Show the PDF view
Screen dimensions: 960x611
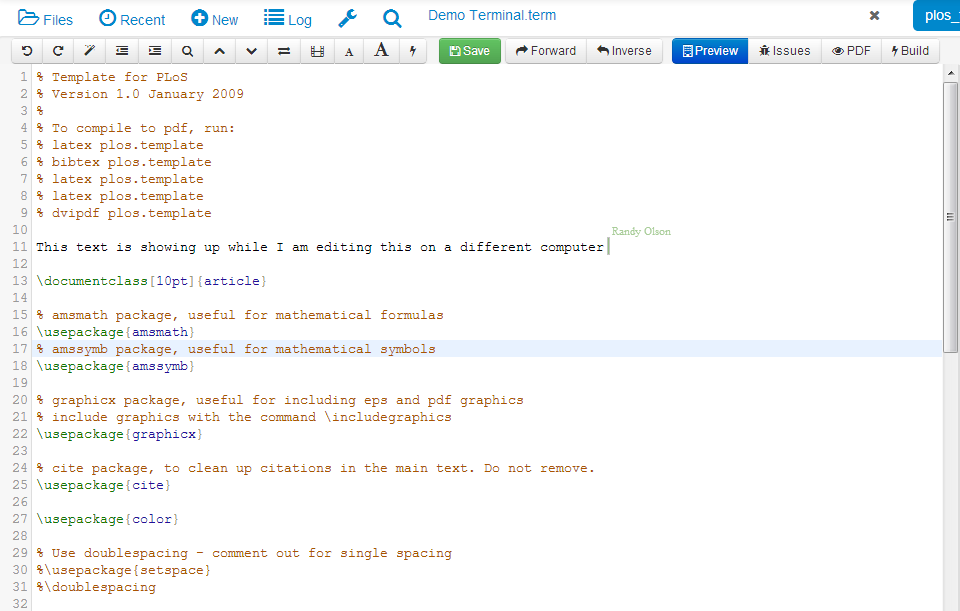pos(851,51)
